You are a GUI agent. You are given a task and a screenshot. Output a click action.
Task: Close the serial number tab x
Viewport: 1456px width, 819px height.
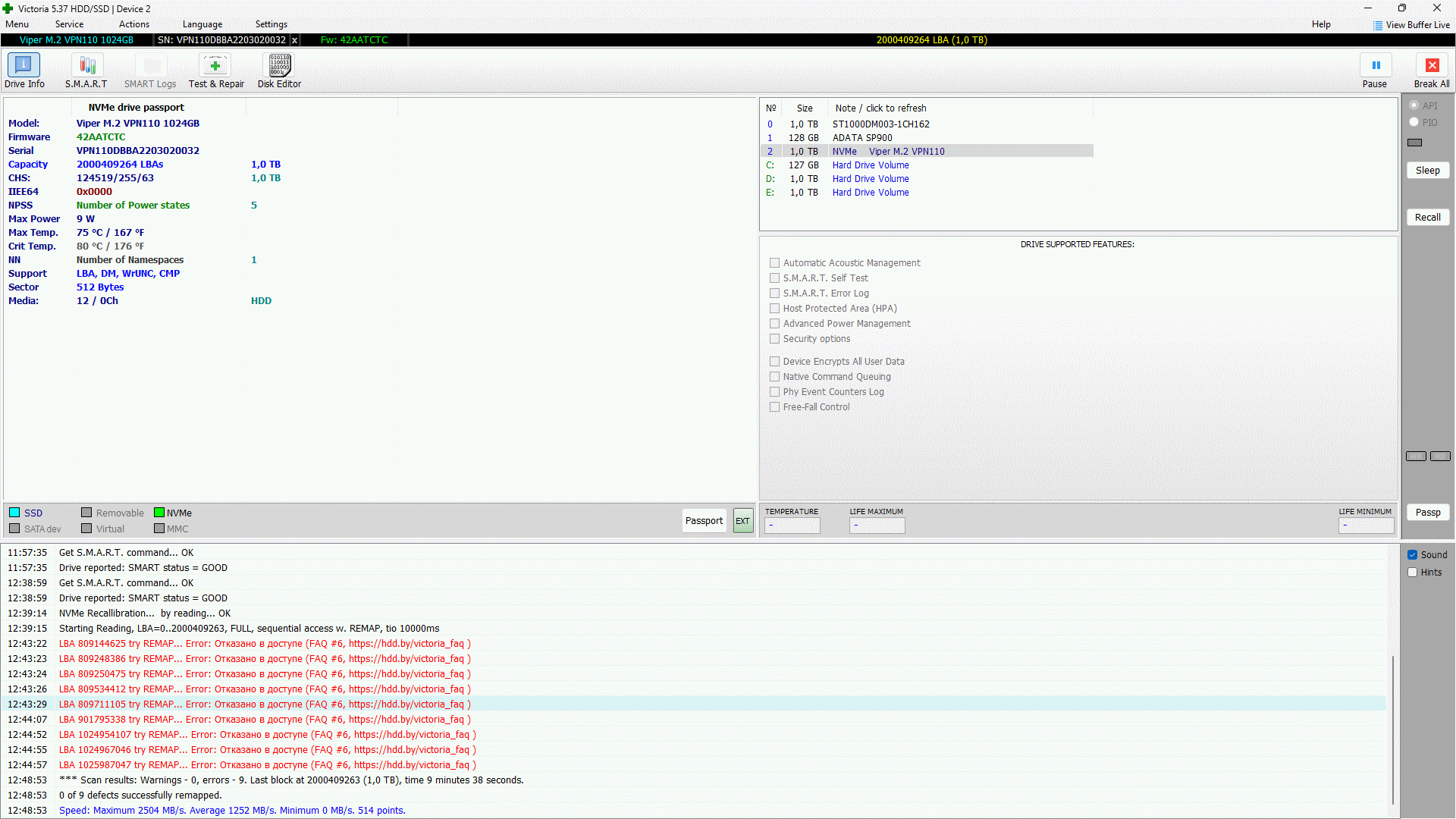pyautogui.click(x=294, y=40)
